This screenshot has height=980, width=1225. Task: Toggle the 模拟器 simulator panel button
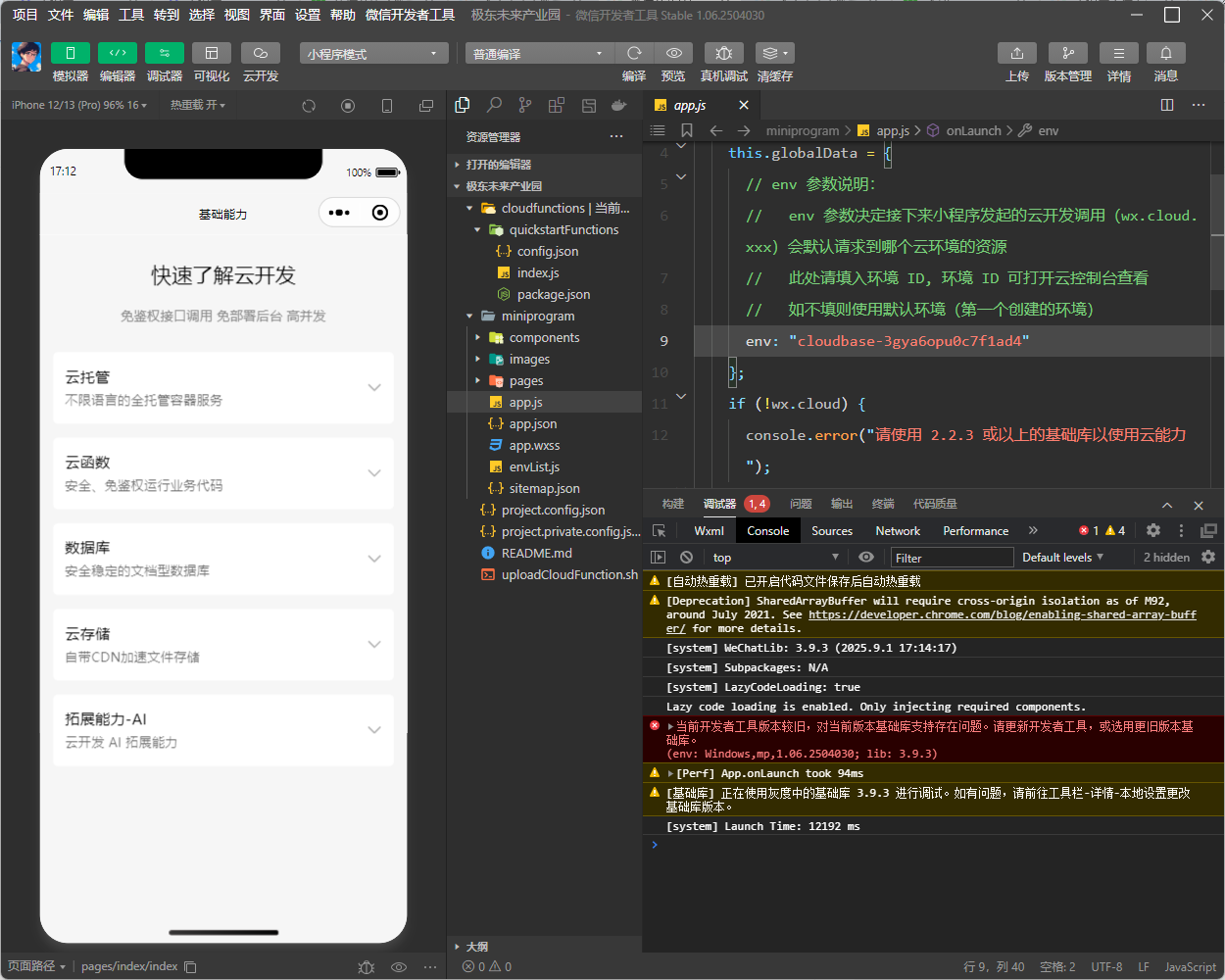pyautogui.click(x=71, y=53)
